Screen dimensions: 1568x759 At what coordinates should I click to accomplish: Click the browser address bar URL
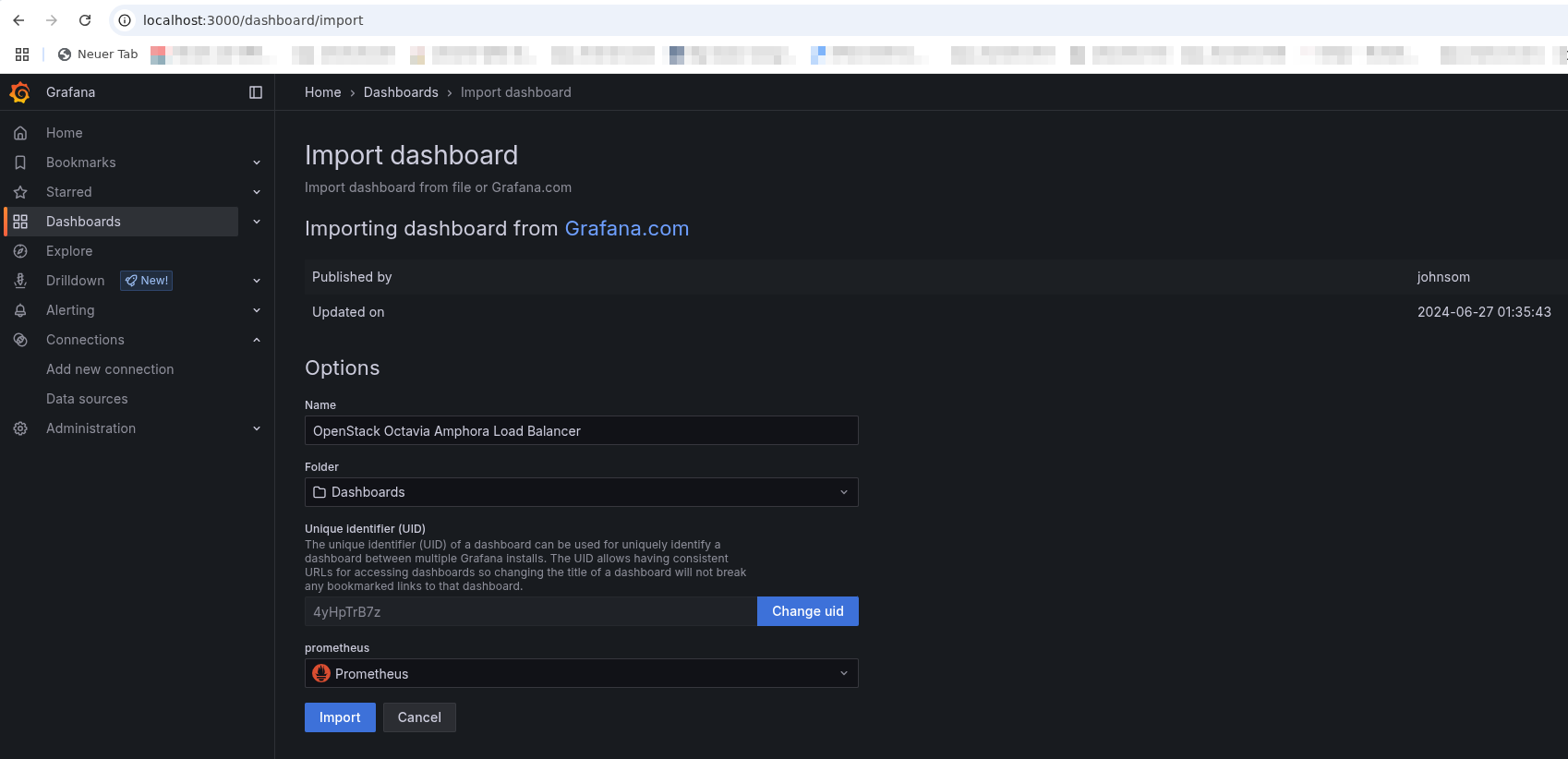(253, 20)
